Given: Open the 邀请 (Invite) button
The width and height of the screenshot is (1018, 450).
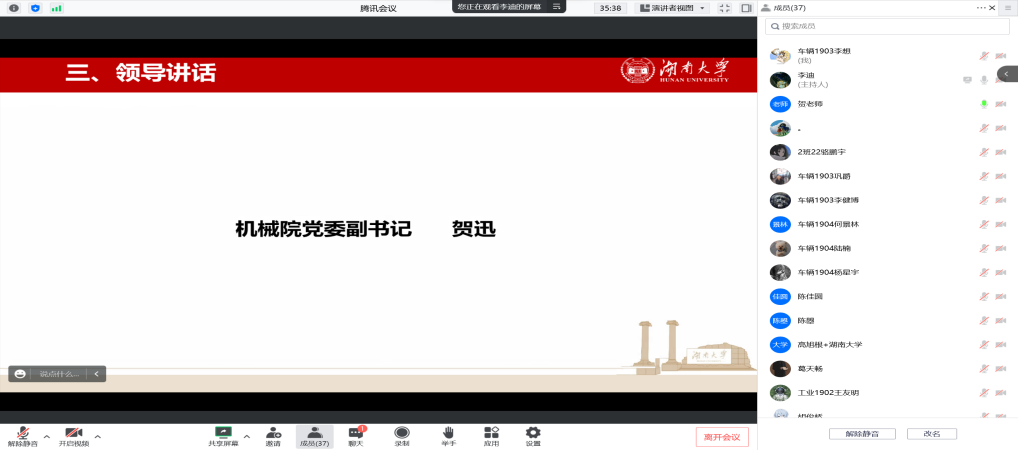Looking at the screenshot, I should (x=273, y=435).
